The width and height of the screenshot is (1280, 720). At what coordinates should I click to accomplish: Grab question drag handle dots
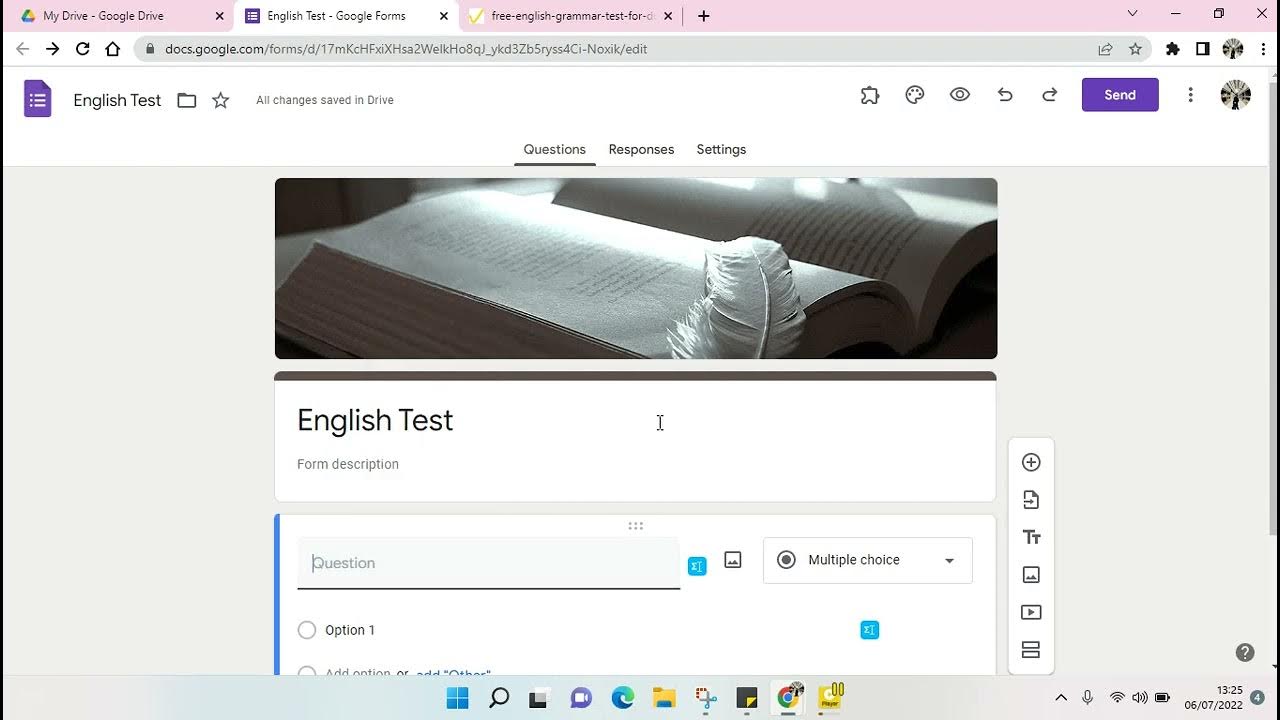(635, 526)
